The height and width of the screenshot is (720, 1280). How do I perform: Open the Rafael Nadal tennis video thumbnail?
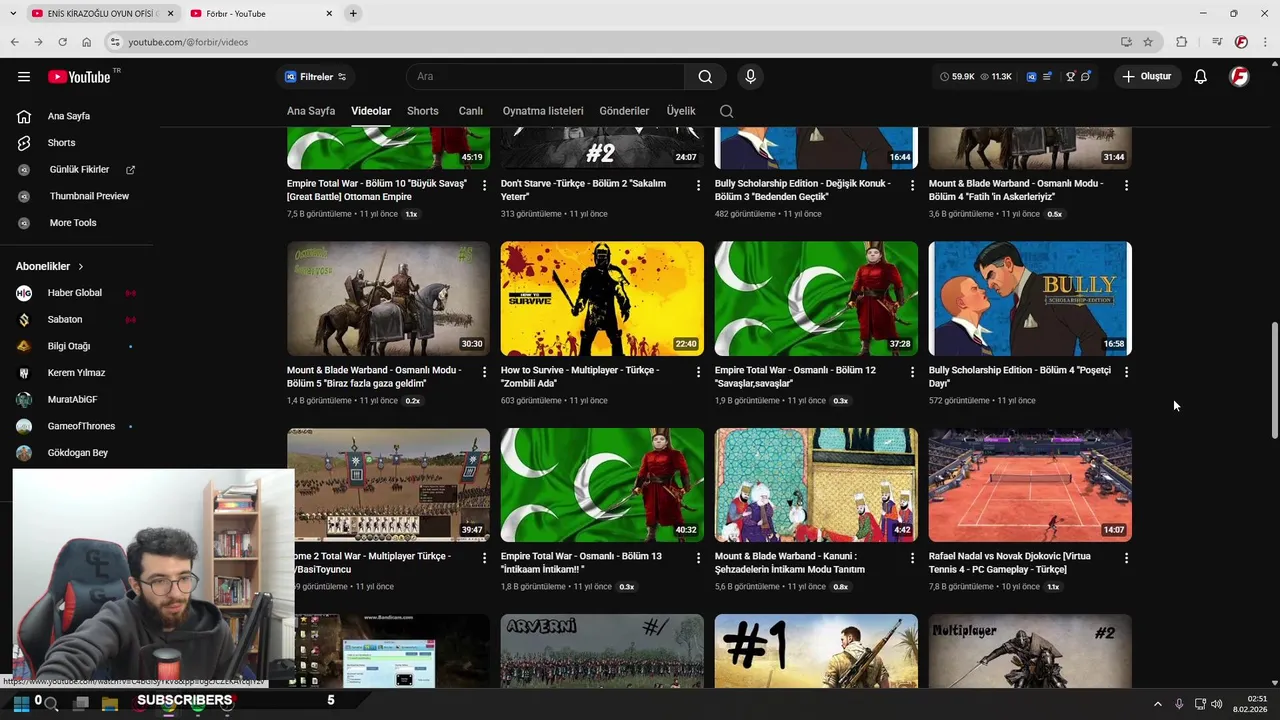coord(1030,485)
